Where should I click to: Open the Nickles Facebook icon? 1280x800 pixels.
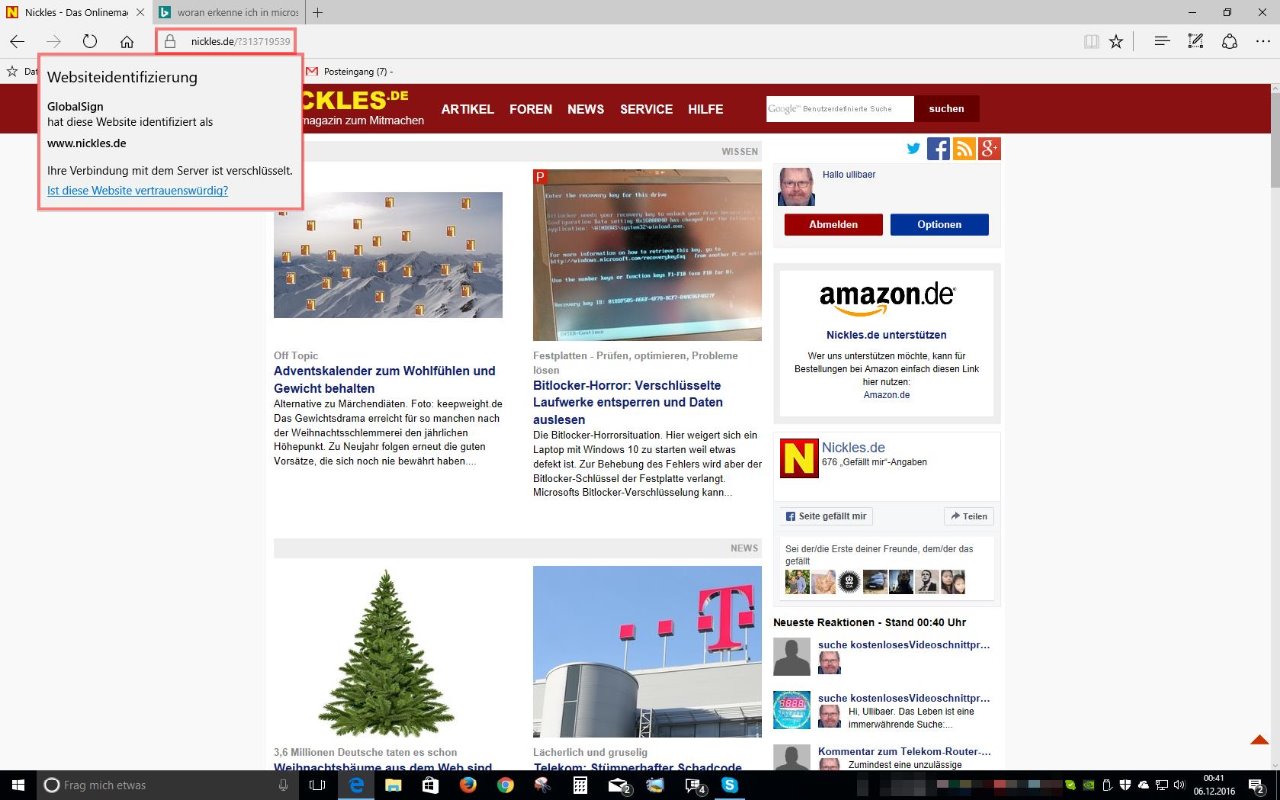click(938, 149)
